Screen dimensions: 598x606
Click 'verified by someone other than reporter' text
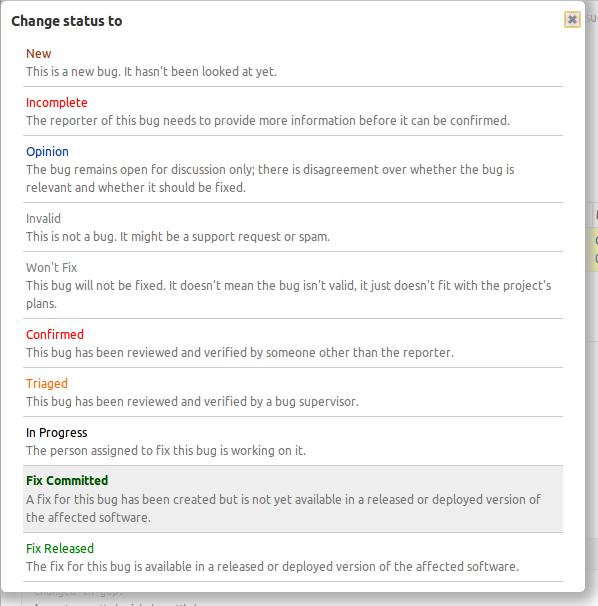click(x=240, y=352)
